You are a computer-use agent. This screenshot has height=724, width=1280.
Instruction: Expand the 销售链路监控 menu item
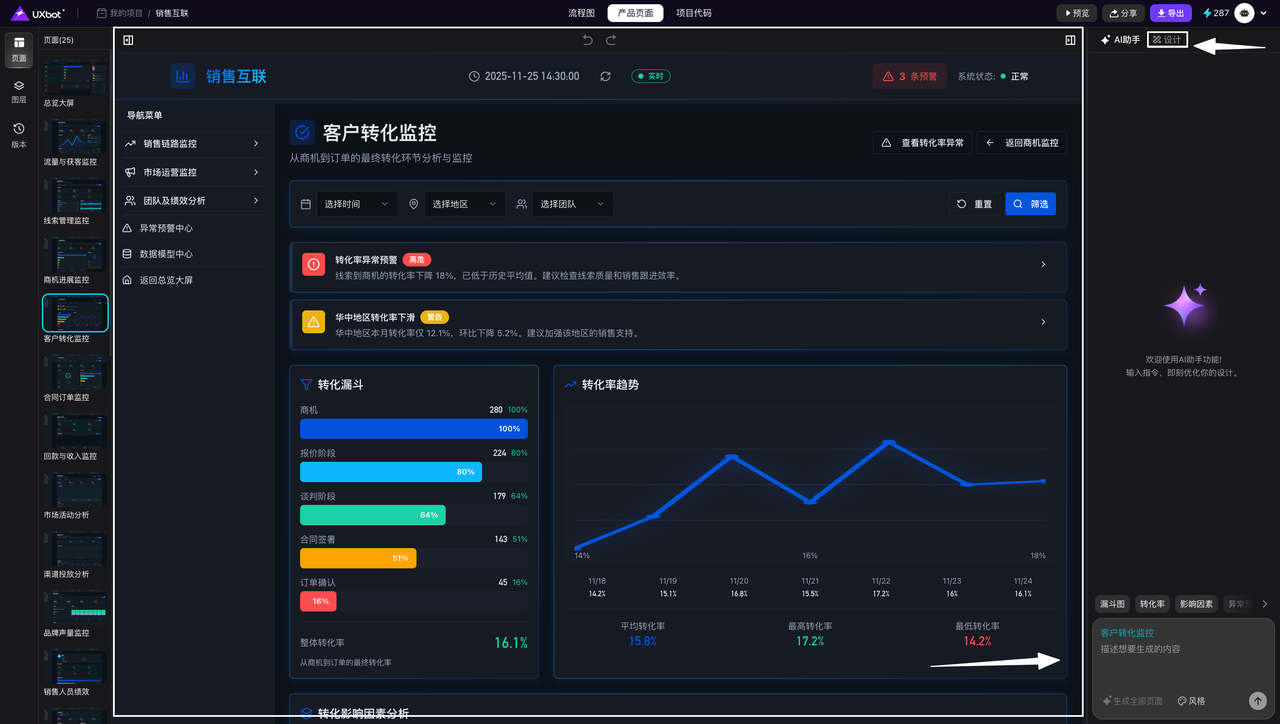[x=193, y=144]
